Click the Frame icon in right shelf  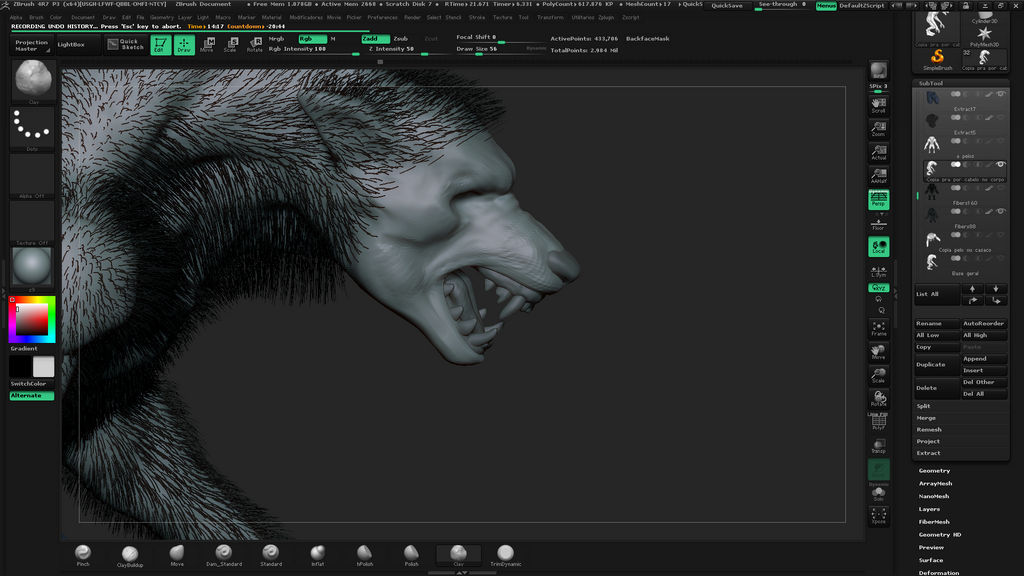point(878,328)
